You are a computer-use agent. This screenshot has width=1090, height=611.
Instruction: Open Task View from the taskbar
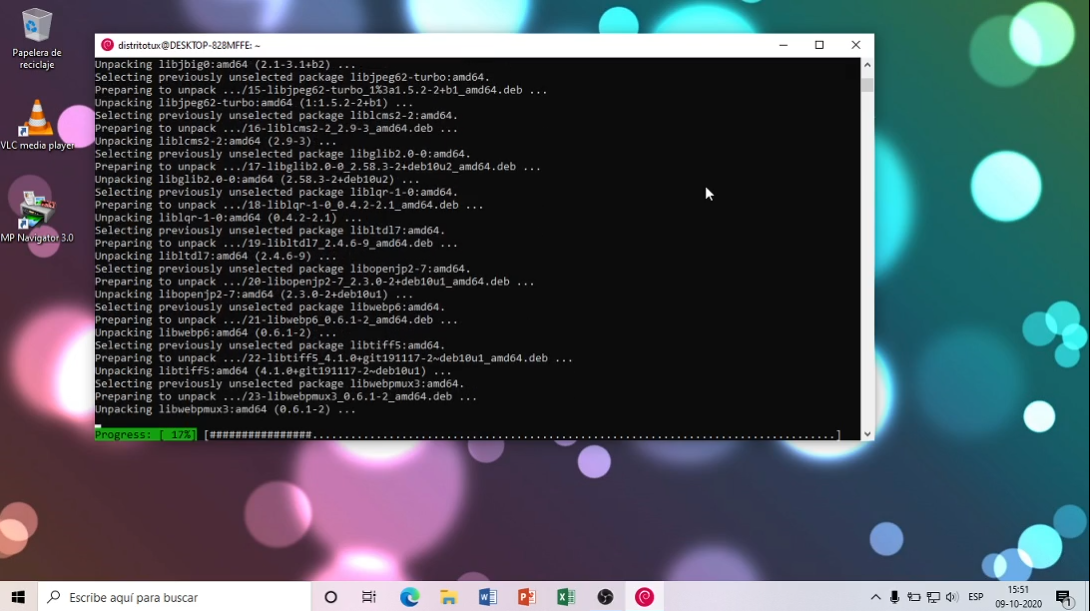point(369,597)
